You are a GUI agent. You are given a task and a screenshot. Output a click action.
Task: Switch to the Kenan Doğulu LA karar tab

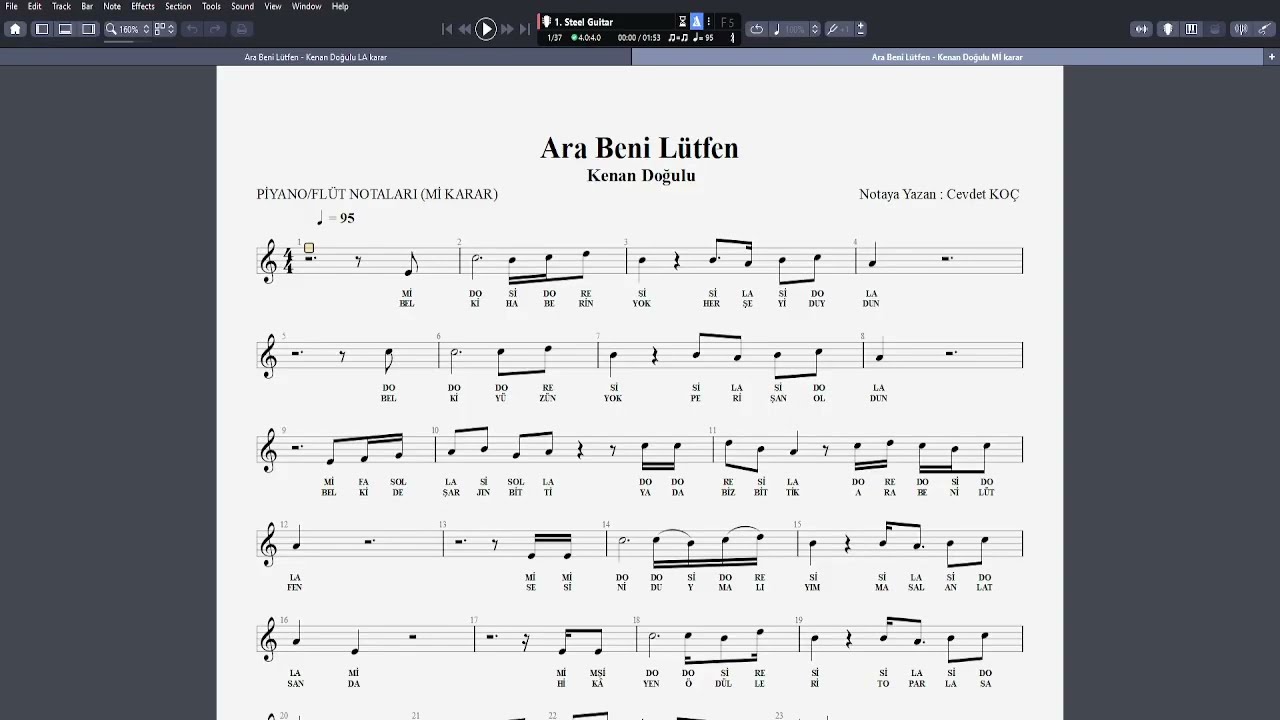coord(316,57)
